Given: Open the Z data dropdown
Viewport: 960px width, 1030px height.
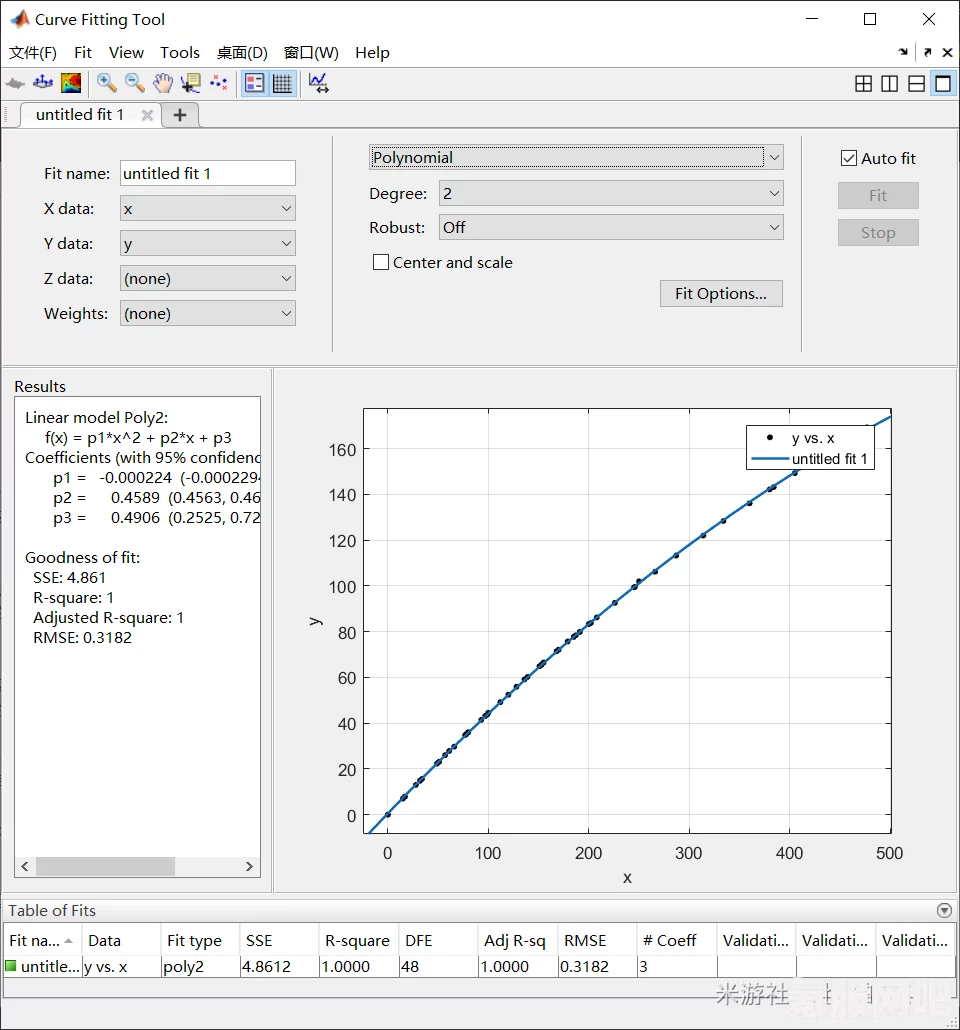Looking at the screenshot, I should coord(208,279).
